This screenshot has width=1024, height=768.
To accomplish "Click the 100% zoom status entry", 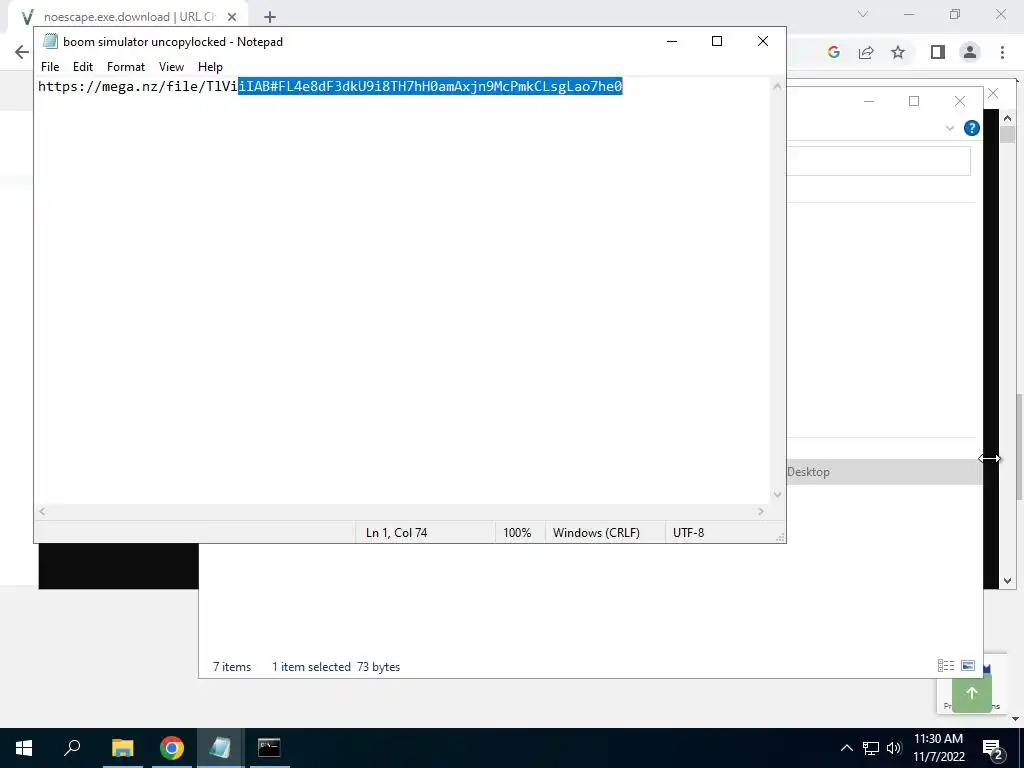I will pyautogui.click(x=517, y=533).
